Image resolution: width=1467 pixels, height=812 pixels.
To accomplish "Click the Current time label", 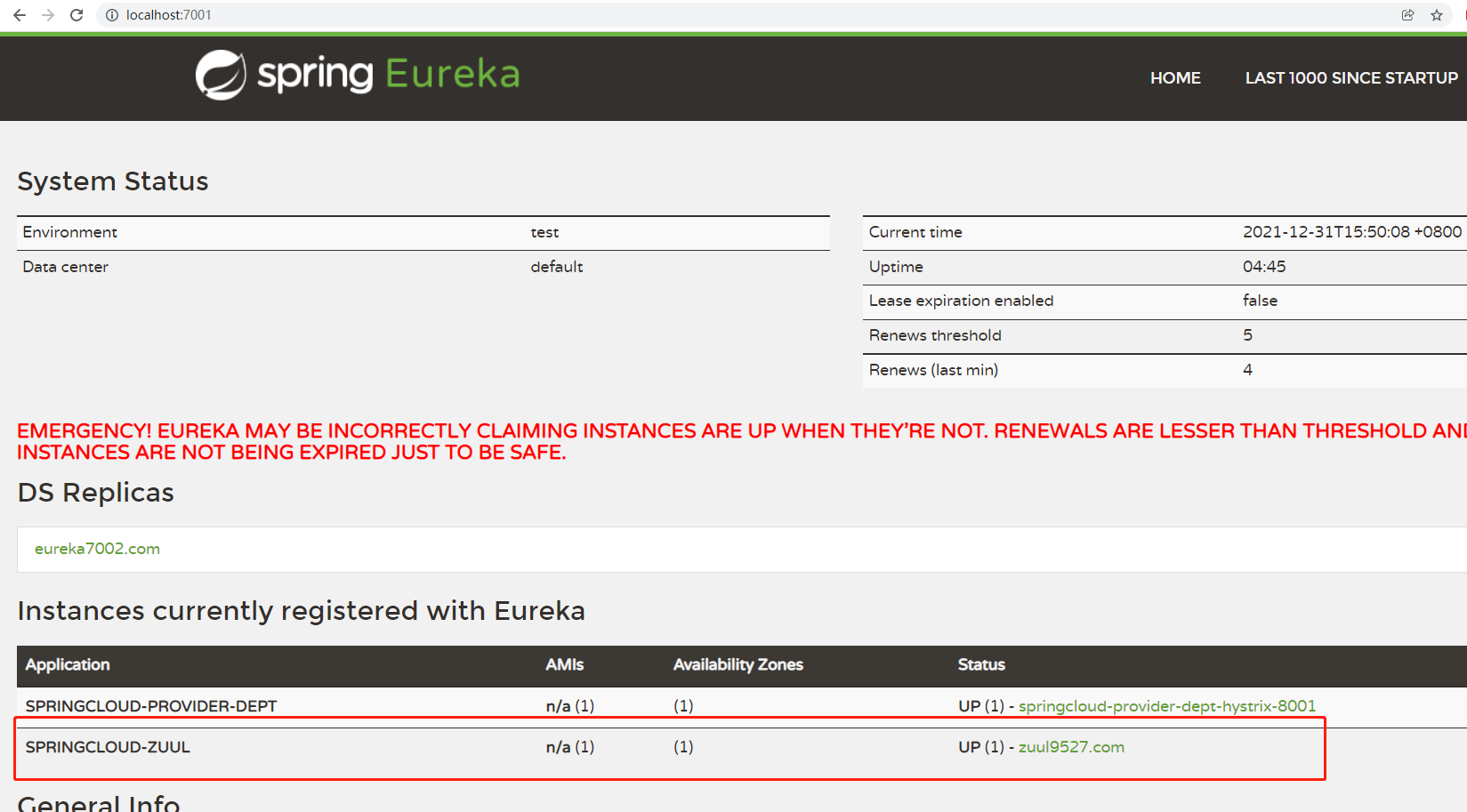I will click(x=915, y=232).
